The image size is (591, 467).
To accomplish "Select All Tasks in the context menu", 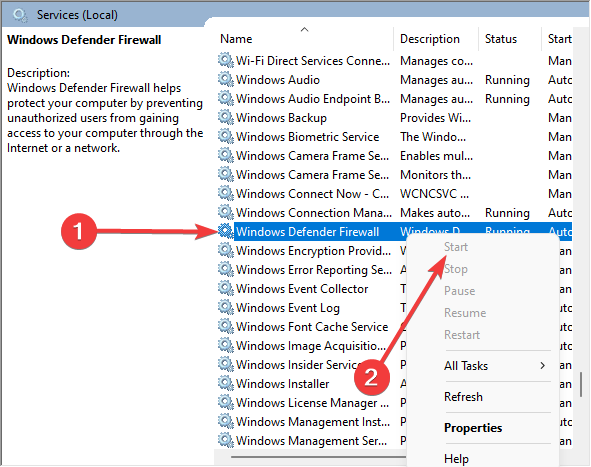I will 466,366.
